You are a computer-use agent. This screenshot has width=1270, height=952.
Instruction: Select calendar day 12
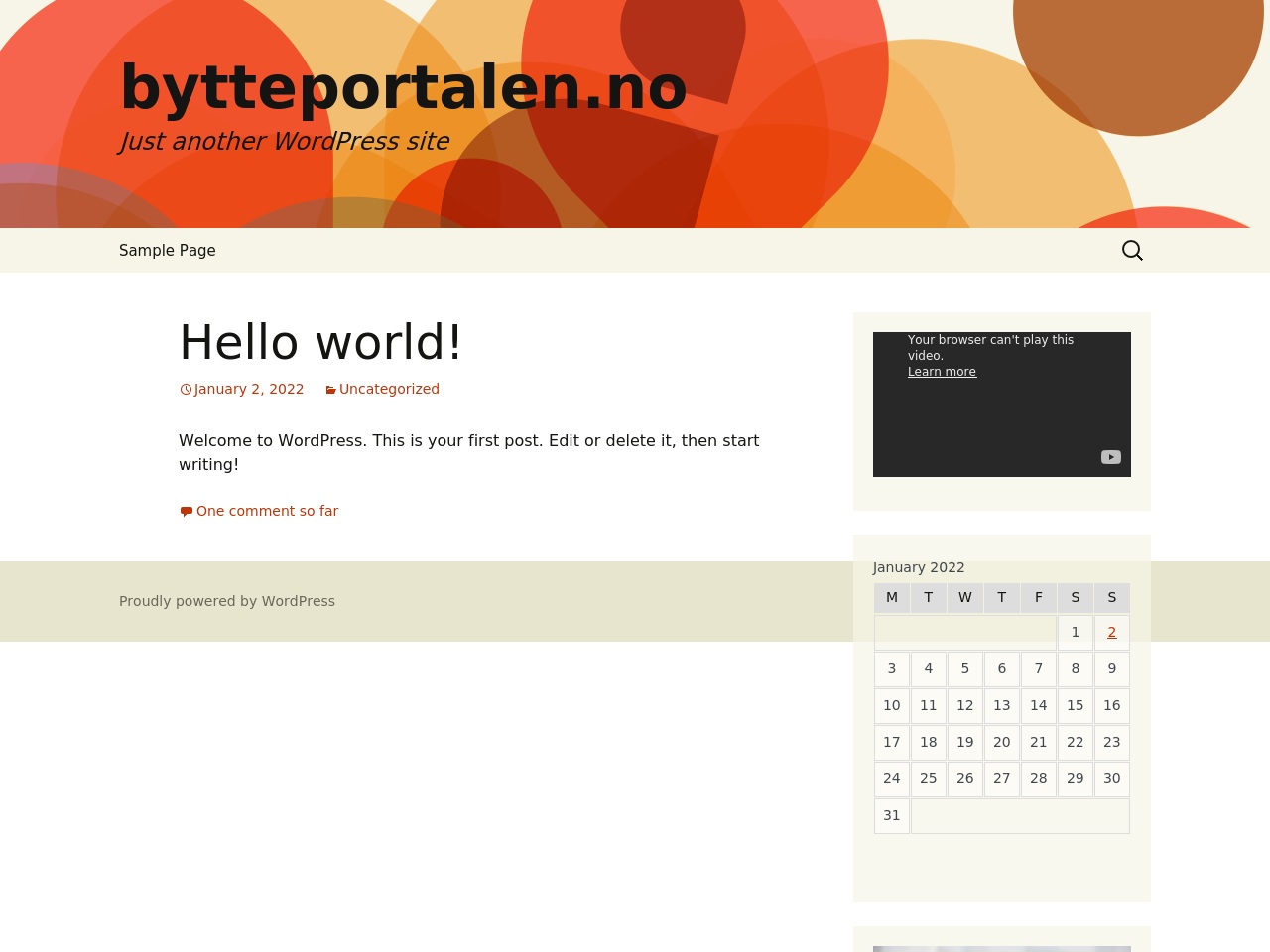(x=965, y=705)
